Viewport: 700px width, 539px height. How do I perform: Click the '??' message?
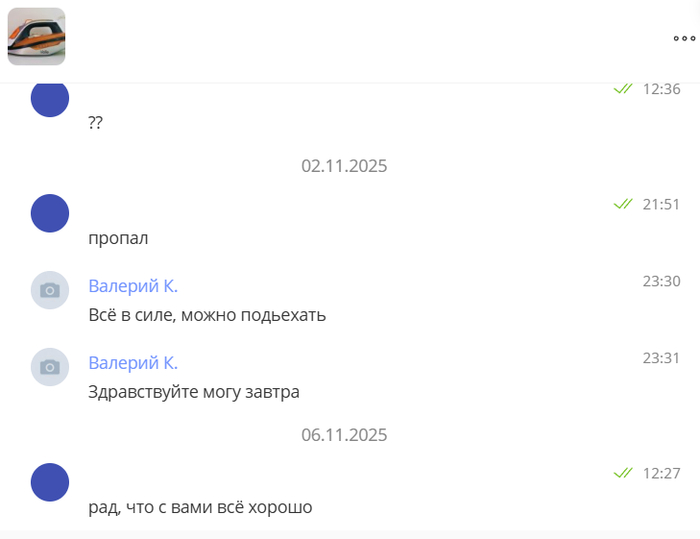pos(96,123)
